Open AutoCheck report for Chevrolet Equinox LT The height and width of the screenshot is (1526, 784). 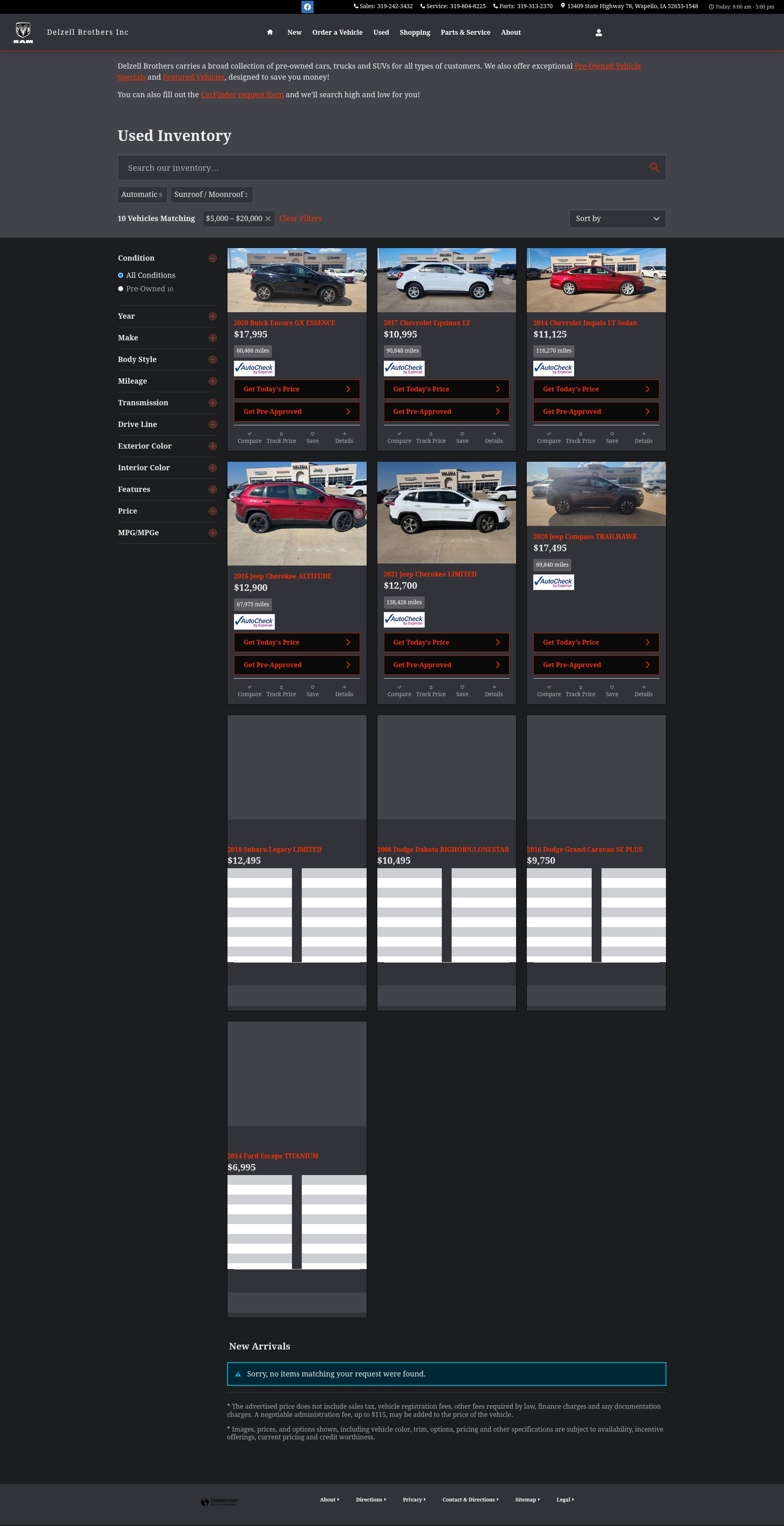pos(404,368)
